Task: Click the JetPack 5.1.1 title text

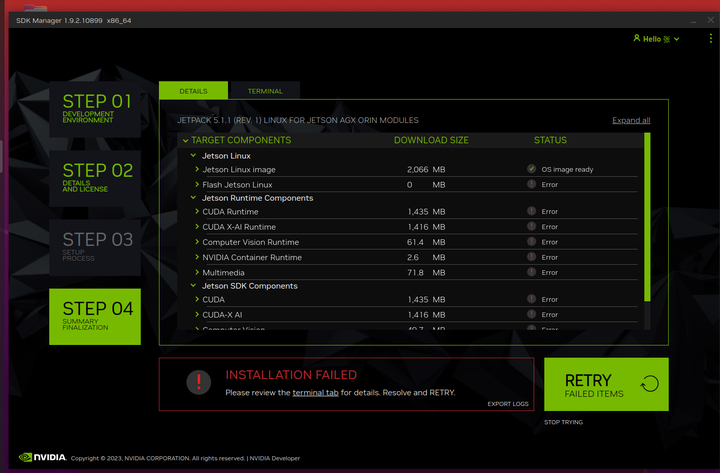Action: click(x=298, y=120)
